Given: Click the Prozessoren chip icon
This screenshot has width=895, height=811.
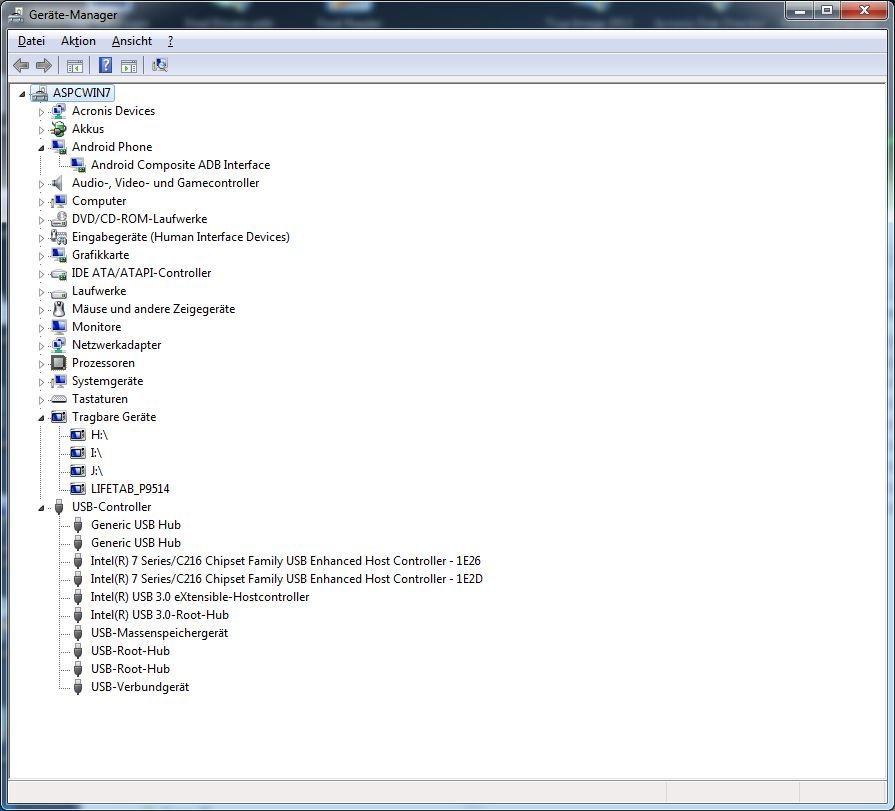Looking at the screenshot, I should pos(58,363).
